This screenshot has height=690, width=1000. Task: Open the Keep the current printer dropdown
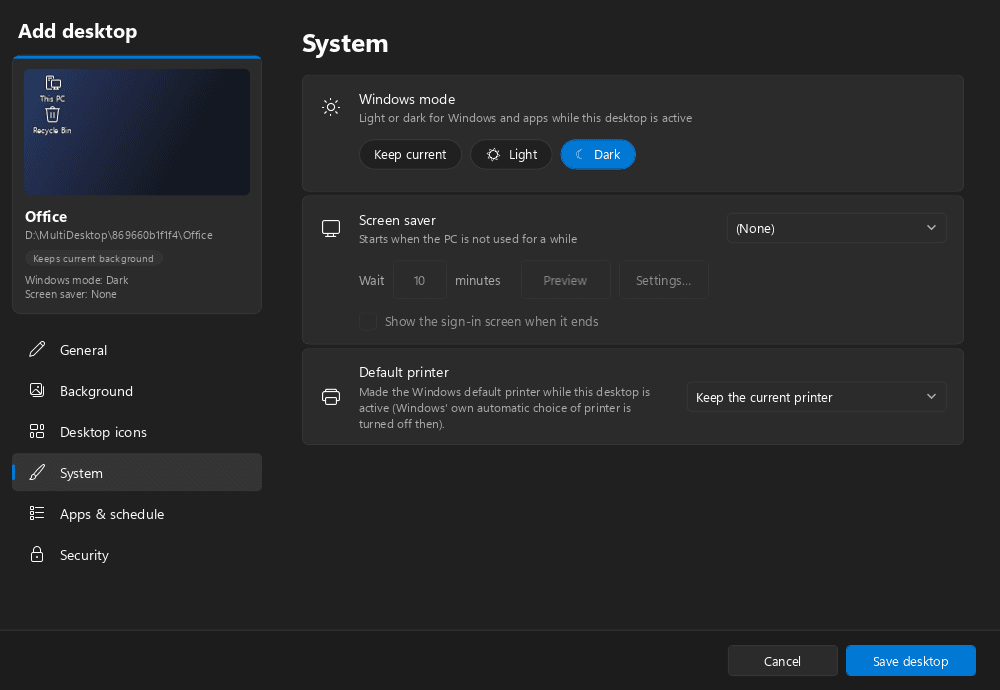pos(816,397)
